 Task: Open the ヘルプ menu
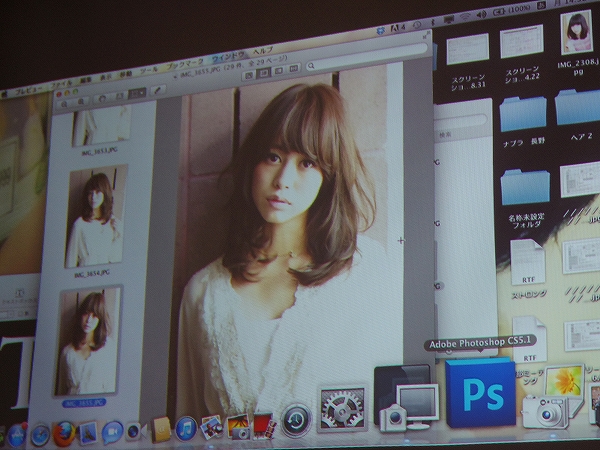(263, 51)
